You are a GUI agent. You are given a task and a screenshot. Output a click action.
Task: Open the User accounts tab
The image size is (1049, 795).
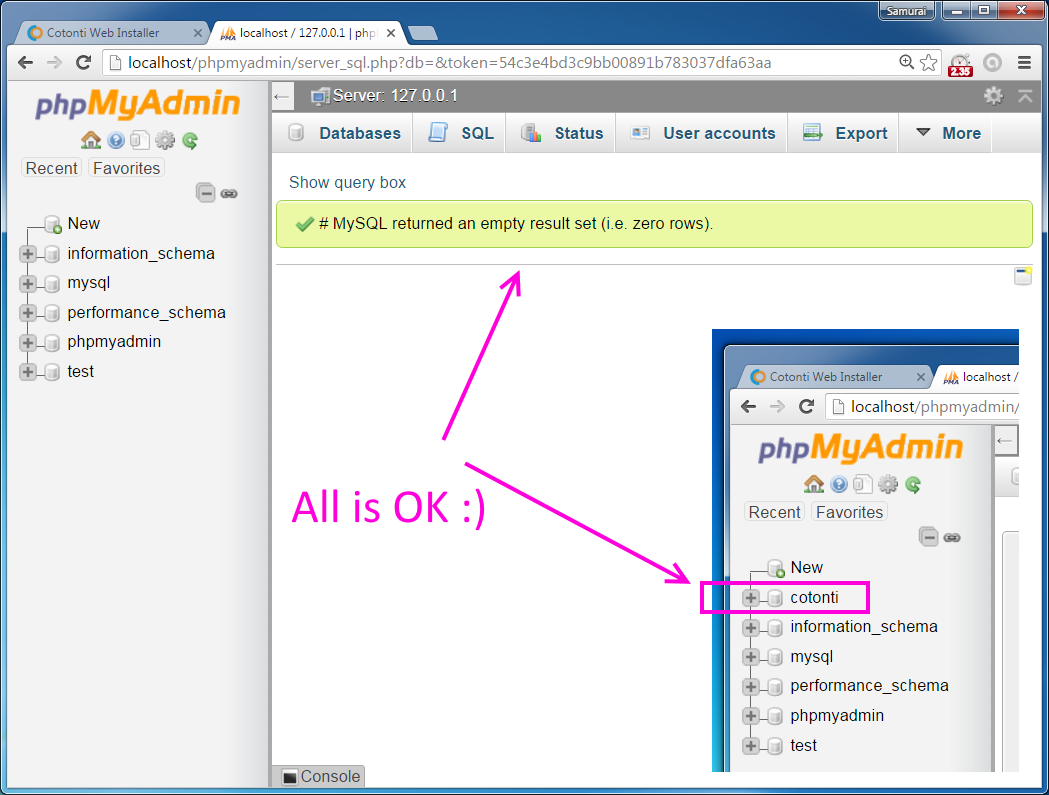702,133
